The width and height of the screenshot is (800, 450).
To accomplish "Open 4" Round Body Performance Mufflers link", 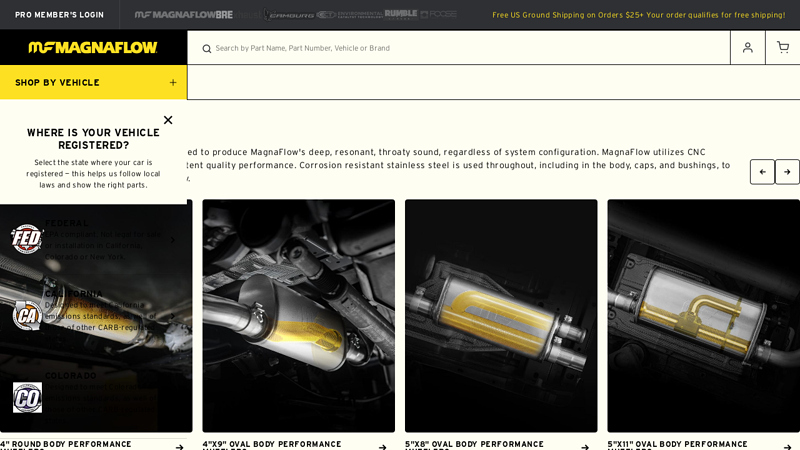I will (x=66, y=445).
